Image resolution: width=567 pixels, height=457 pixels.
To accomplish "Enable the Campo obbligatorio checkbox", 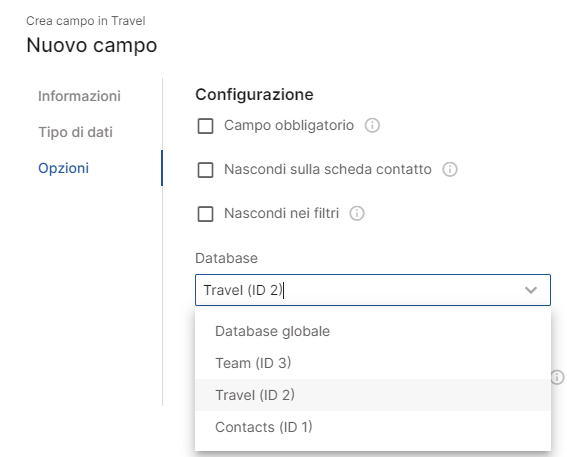I will click(205, 126).
